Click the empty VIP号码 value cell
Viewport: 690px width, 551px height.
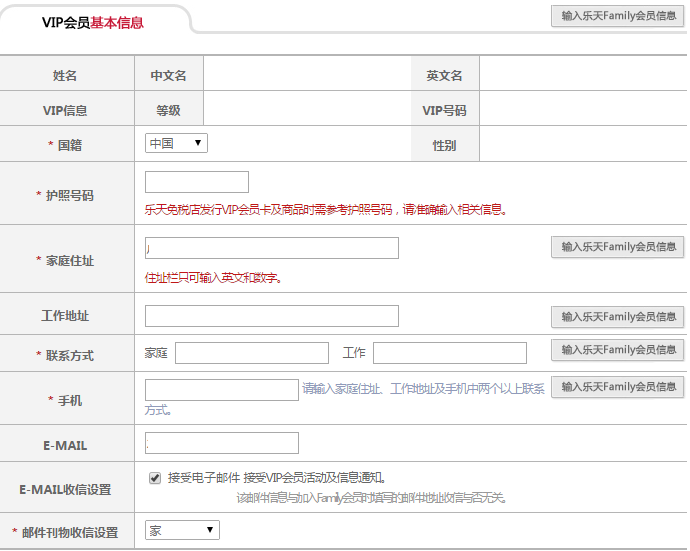[582, 110]
